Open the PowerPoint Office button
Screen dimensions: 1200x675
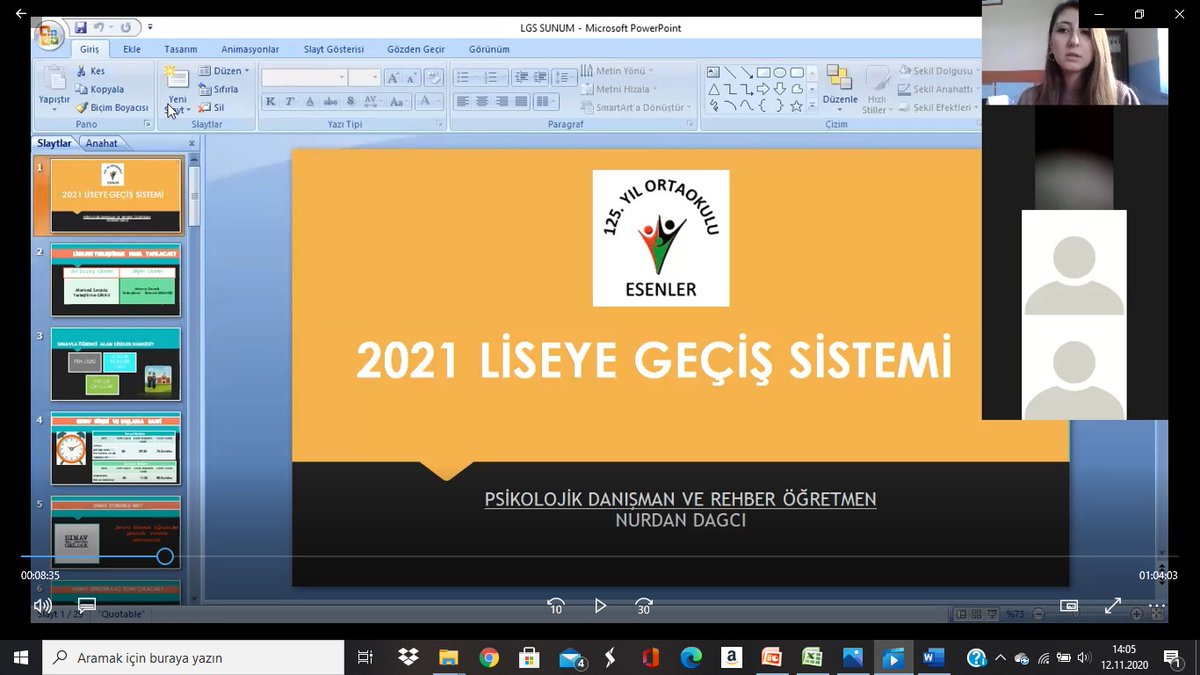pos(48,38)
